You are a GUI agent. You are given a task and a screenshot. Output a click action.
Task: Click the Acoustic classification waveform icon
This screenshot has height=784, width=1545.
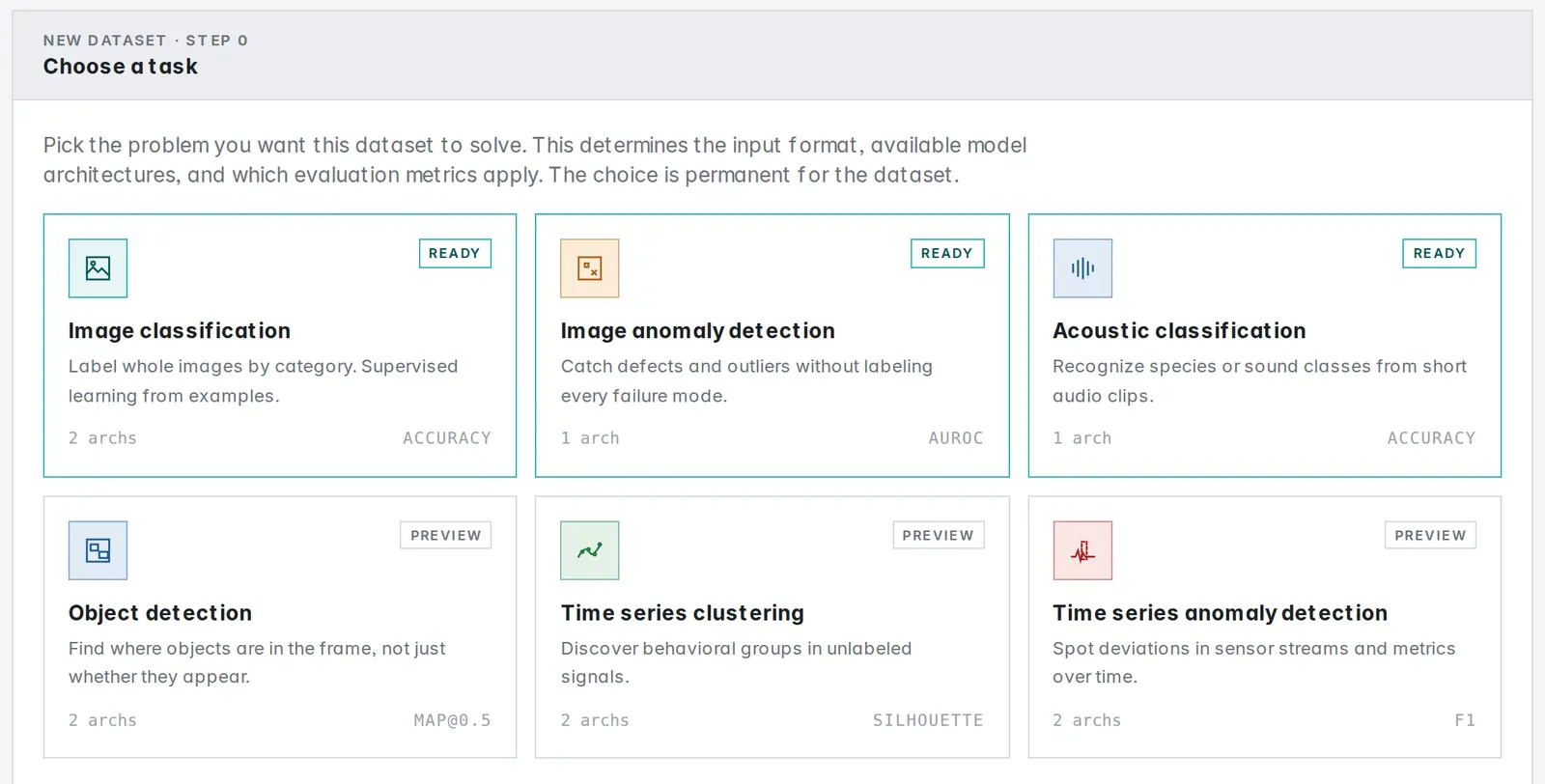(x=1082, y=268)
